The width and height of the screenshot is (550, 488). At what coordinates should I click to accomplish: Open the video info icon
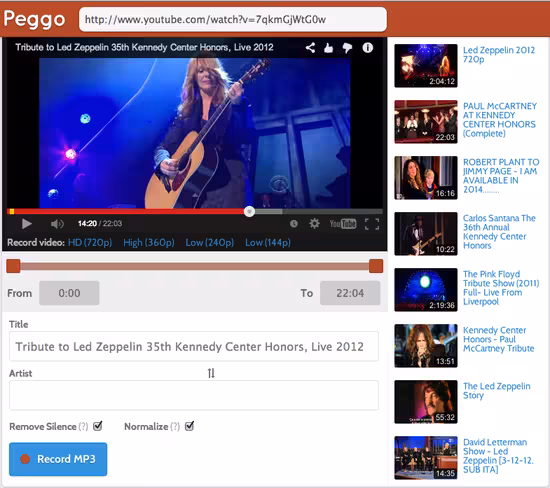tap(368, 48)
